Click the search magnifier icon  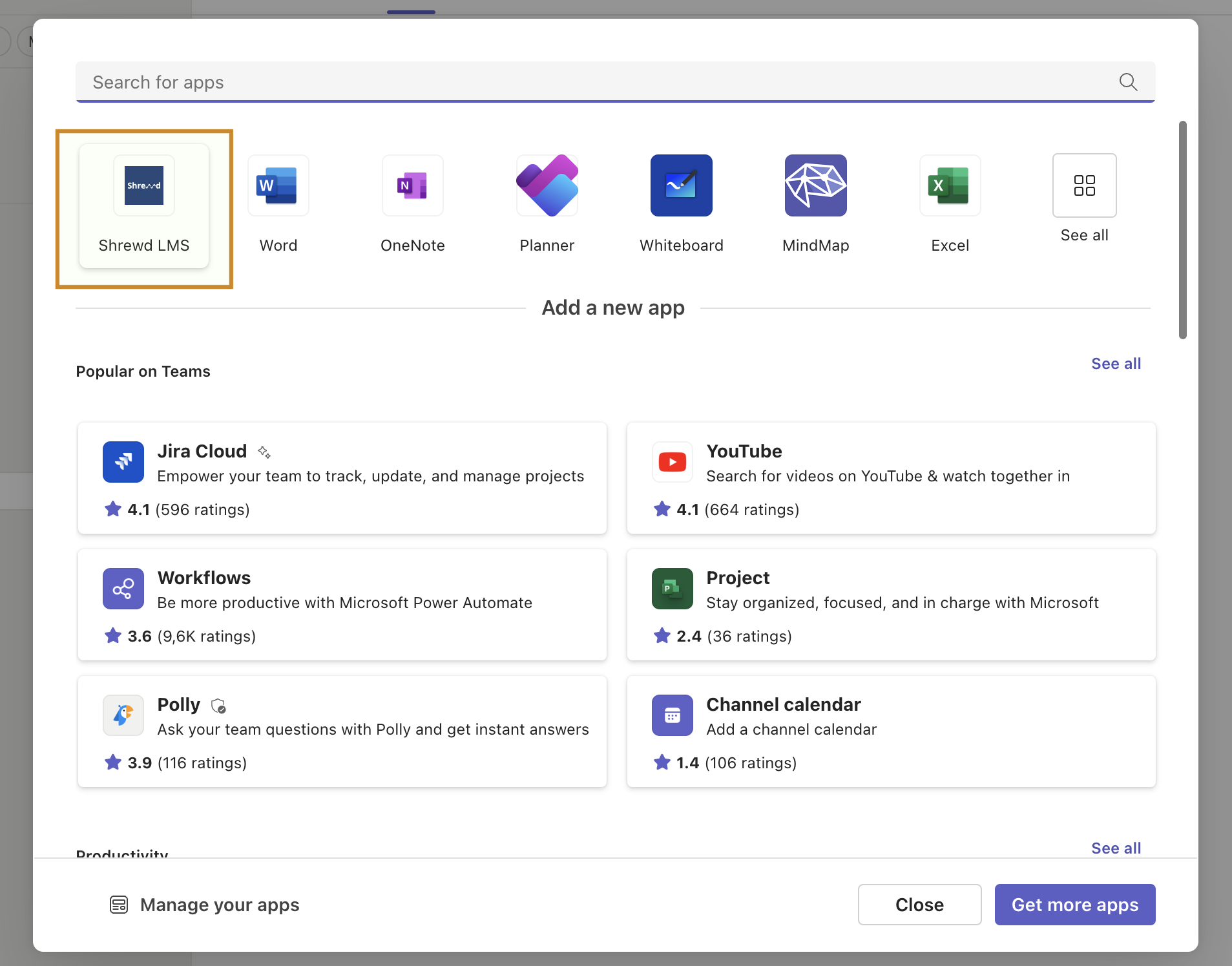tap(1128, 82)
